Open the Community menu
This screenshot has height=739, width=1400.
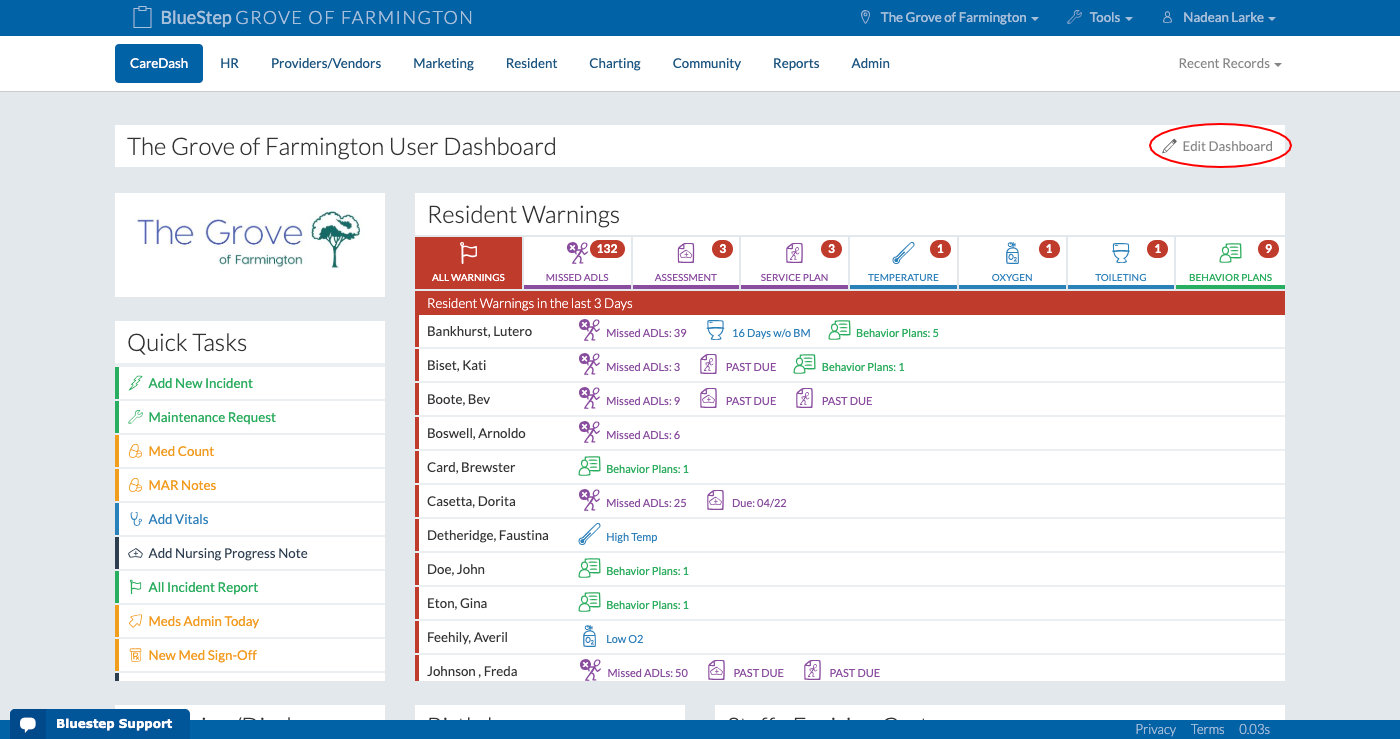click(x=707, y=63)
